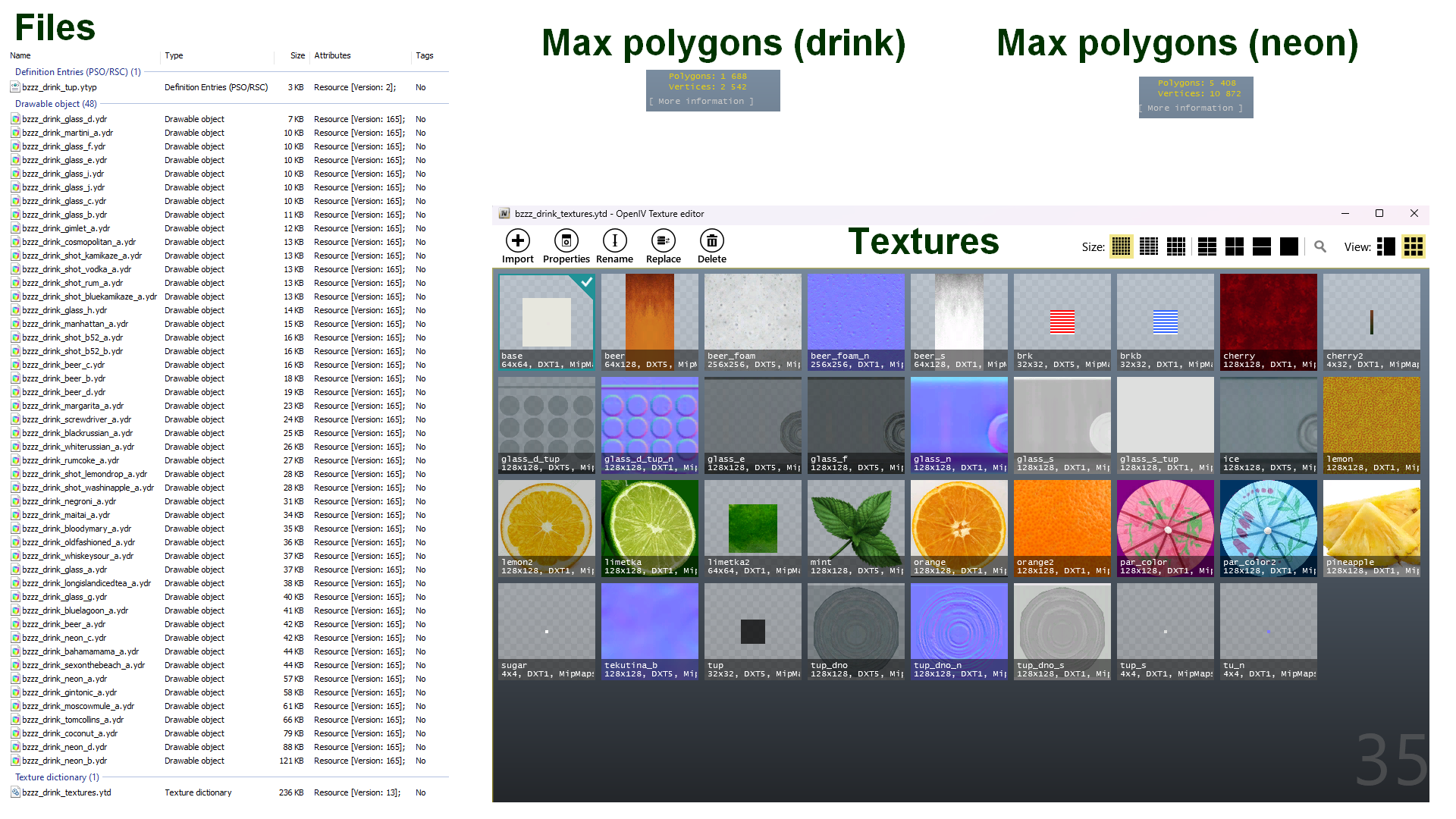
Task: Open the search magnifier icon
Action: [x=1320, y=246]
